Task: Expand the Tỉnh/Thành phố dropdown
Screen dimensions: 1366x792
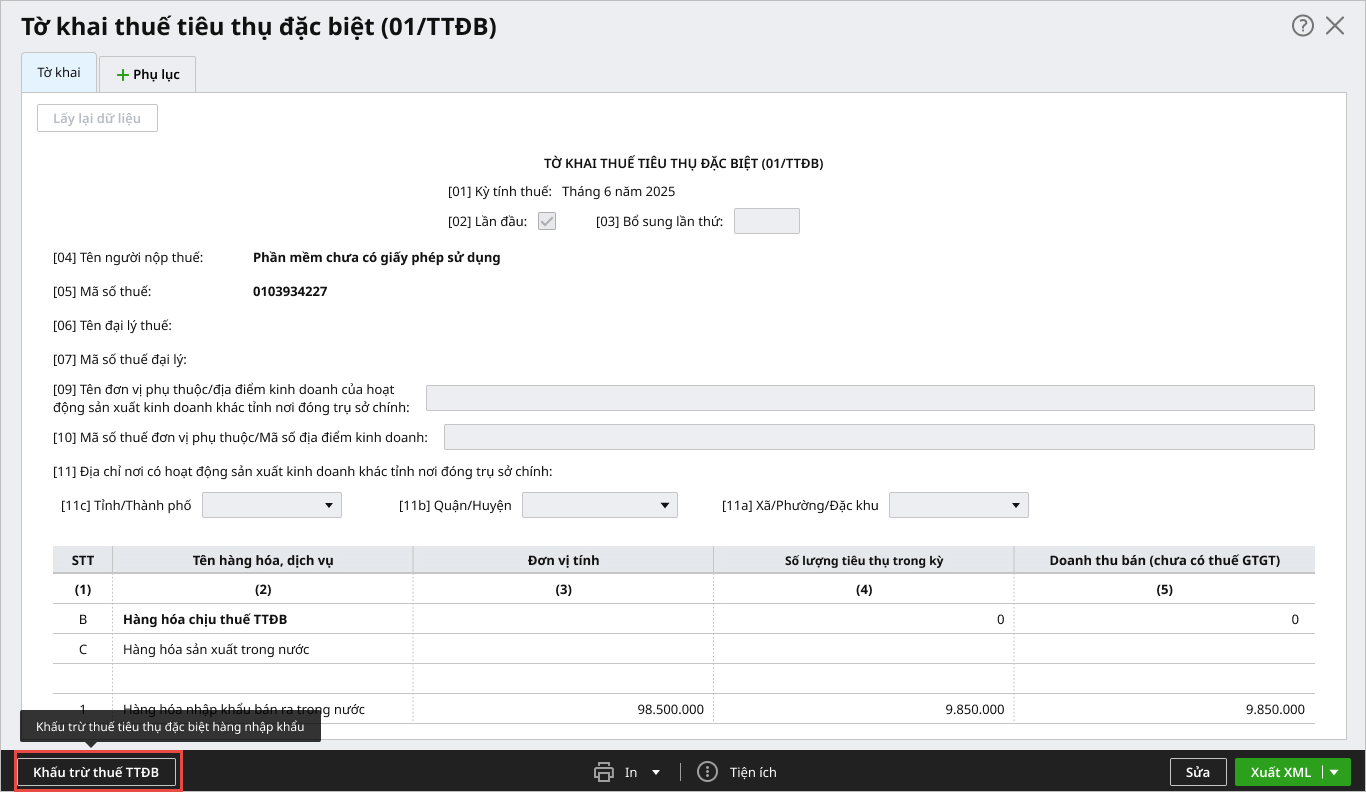Action: (x=328, y=506)
